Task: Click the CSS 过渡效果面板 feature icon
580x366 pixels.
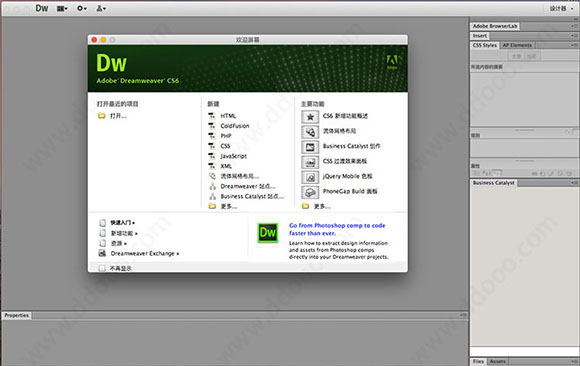Action: coord(310,162)
